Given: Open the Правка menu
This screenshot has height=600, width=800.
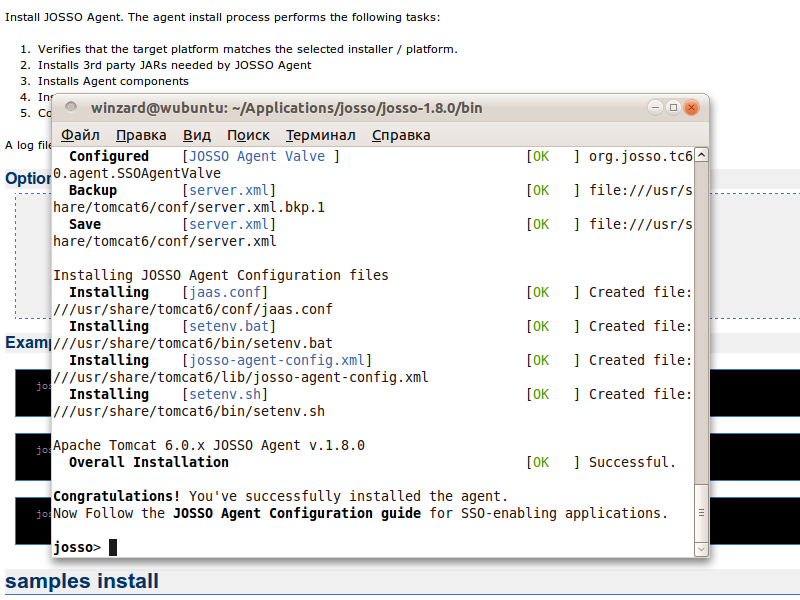Looking at the screenshot, I should tap(141, 135).
